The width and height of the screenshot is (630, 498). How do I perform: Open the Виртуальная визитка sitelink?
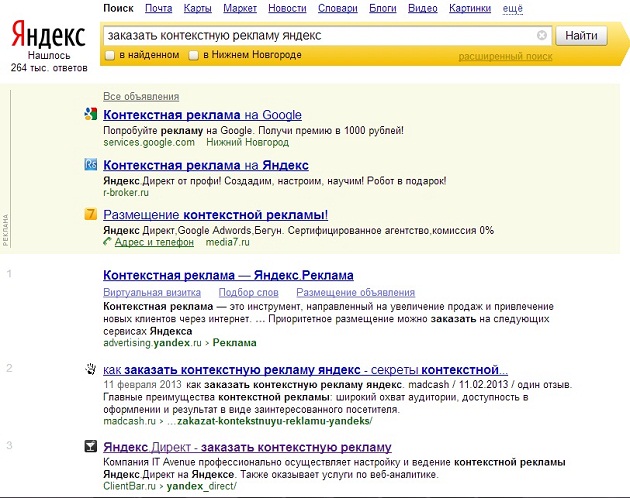152,293
